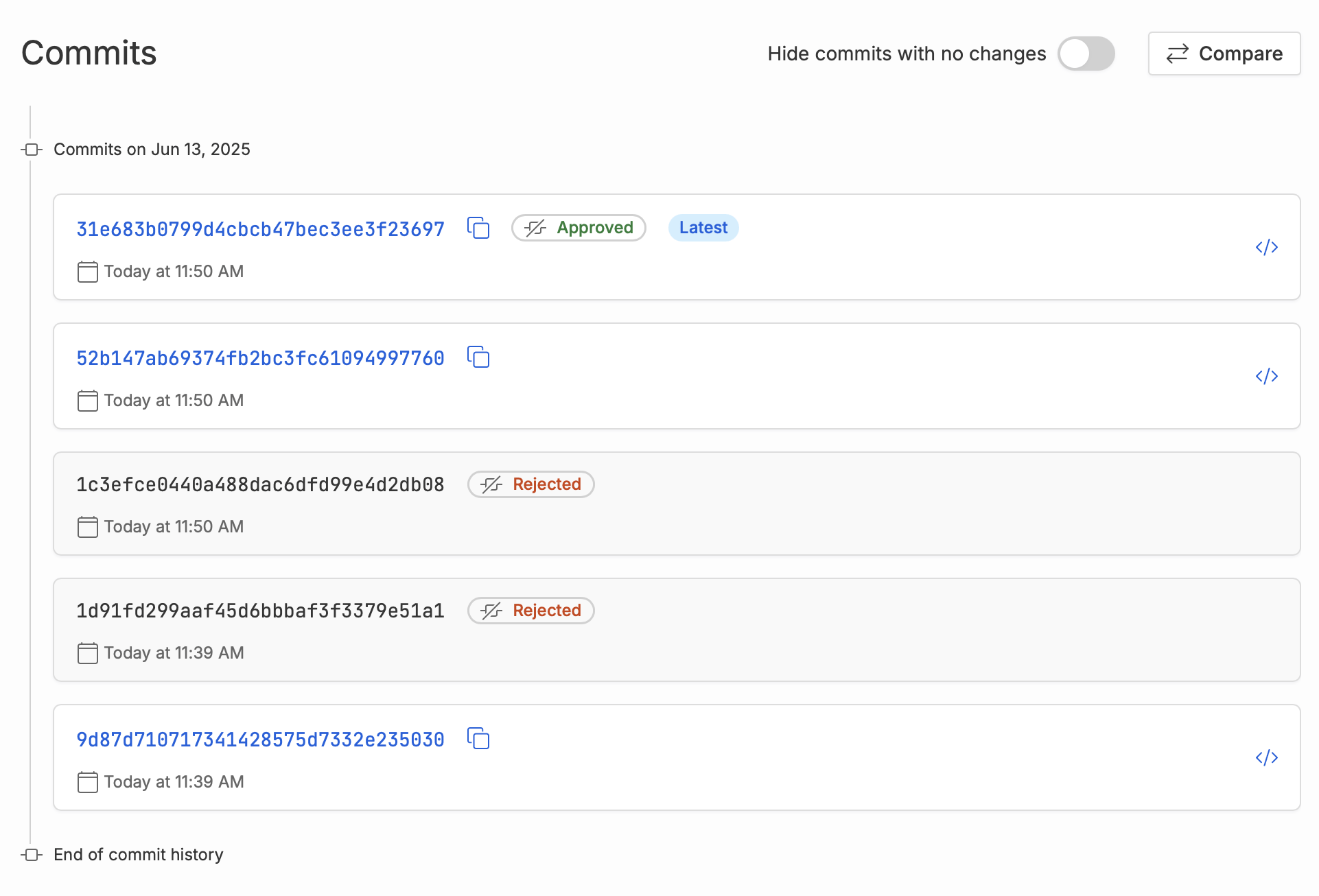Image resolution: width=1319 pixels, height=896 pixels.
Task: Click the End of commit history marker
Action: click(x=32, y=855)
